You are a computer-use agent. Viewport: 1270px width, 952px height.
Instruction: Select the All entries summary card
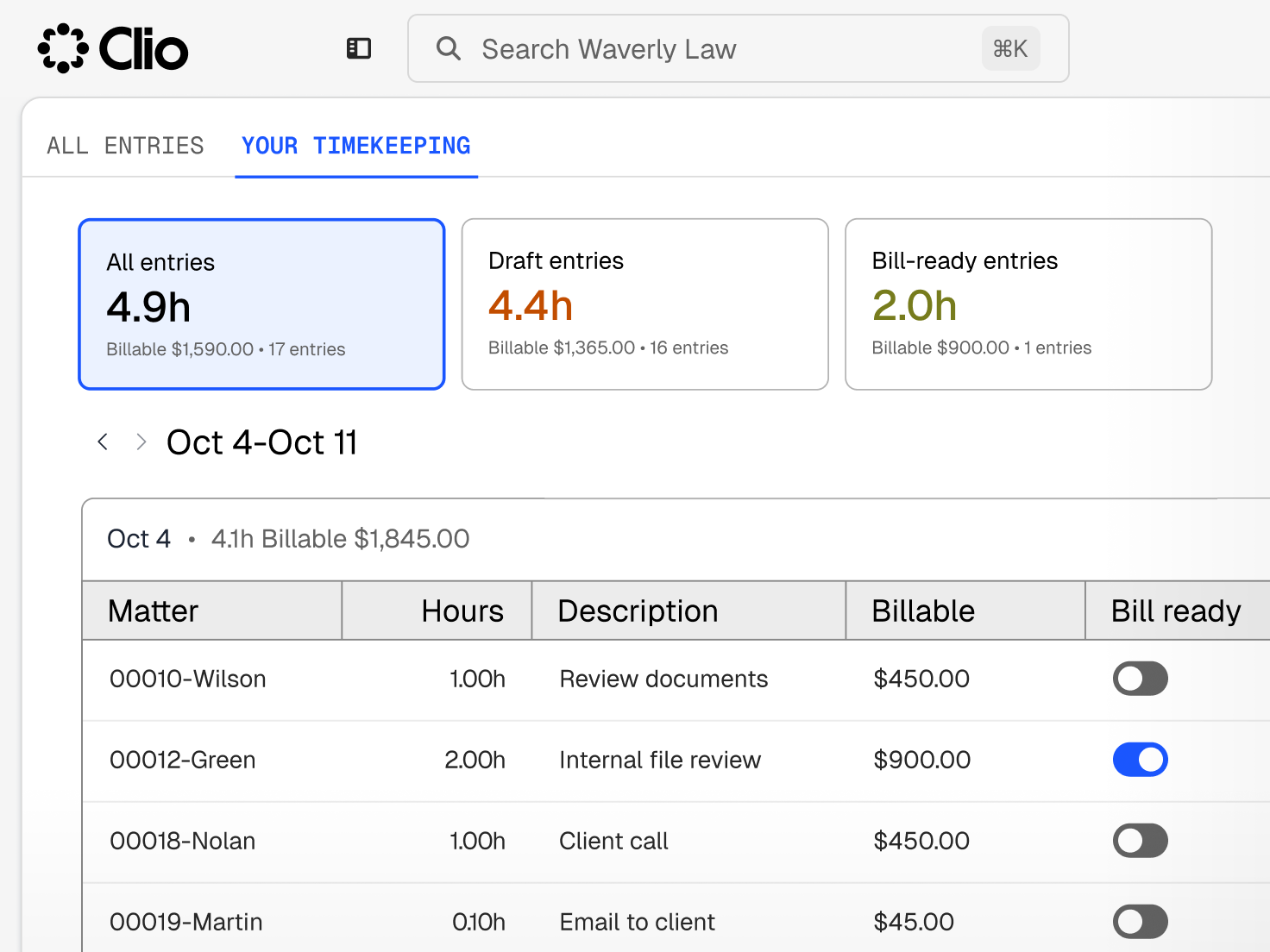click(261, 304)
